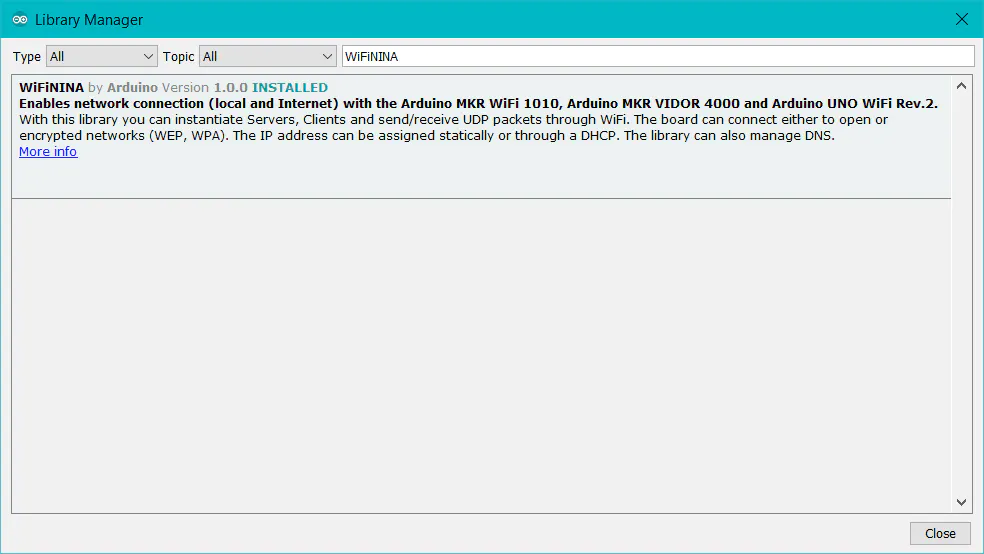The height and width of the screenshot is (554, 984).
Task: Click the bold description starting with Enables network connection
Action: tap(478, 104)
